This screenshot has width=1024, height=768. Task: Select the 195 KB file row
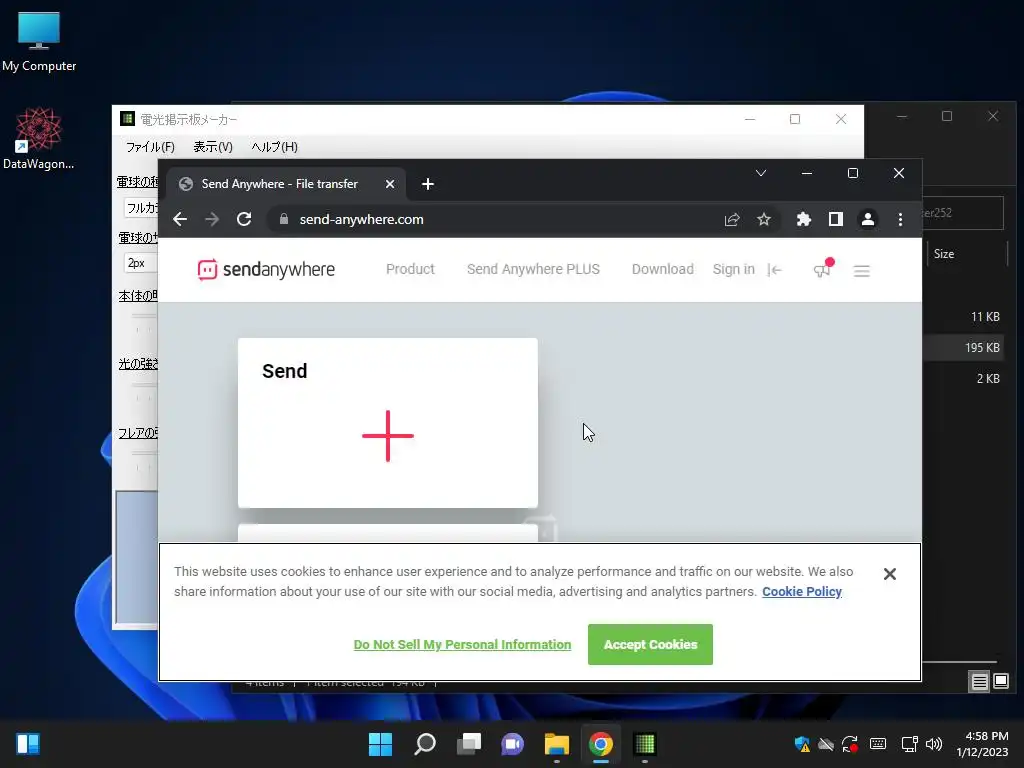[x=963, y=348]
